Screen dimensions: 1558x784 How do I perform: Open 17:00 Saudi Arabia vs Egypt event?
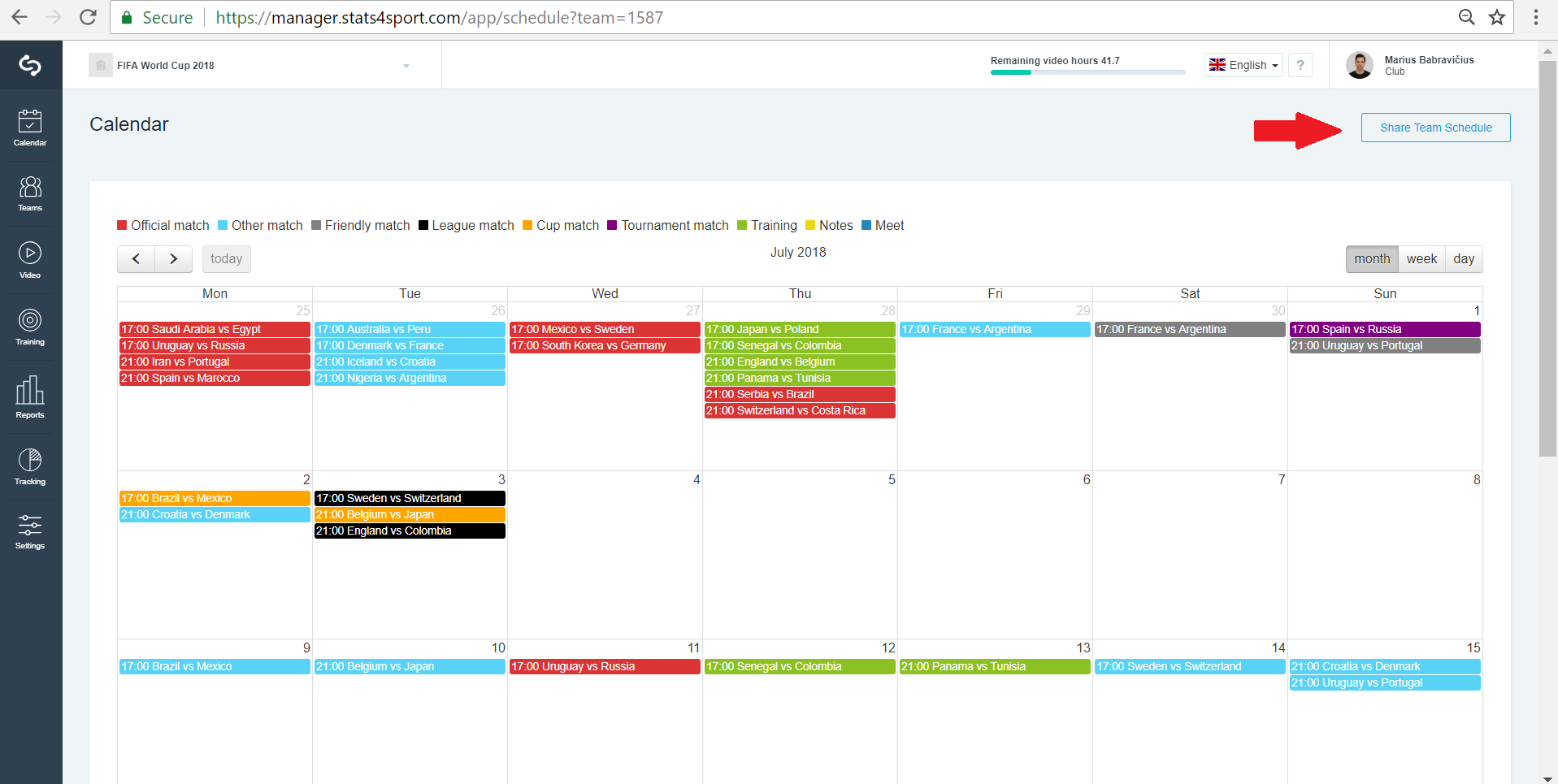coord(215,329)
